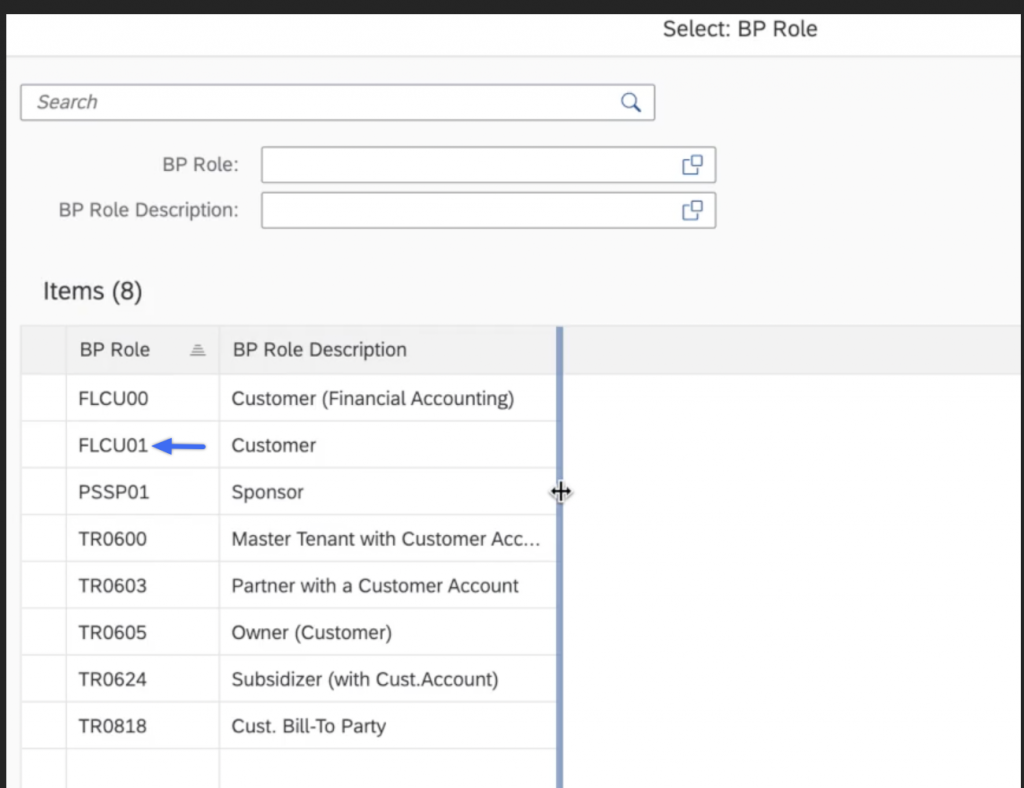This screenshot has height=788, width=1024.
Task: Choose role code FLCU01
Action: (113, 445)
